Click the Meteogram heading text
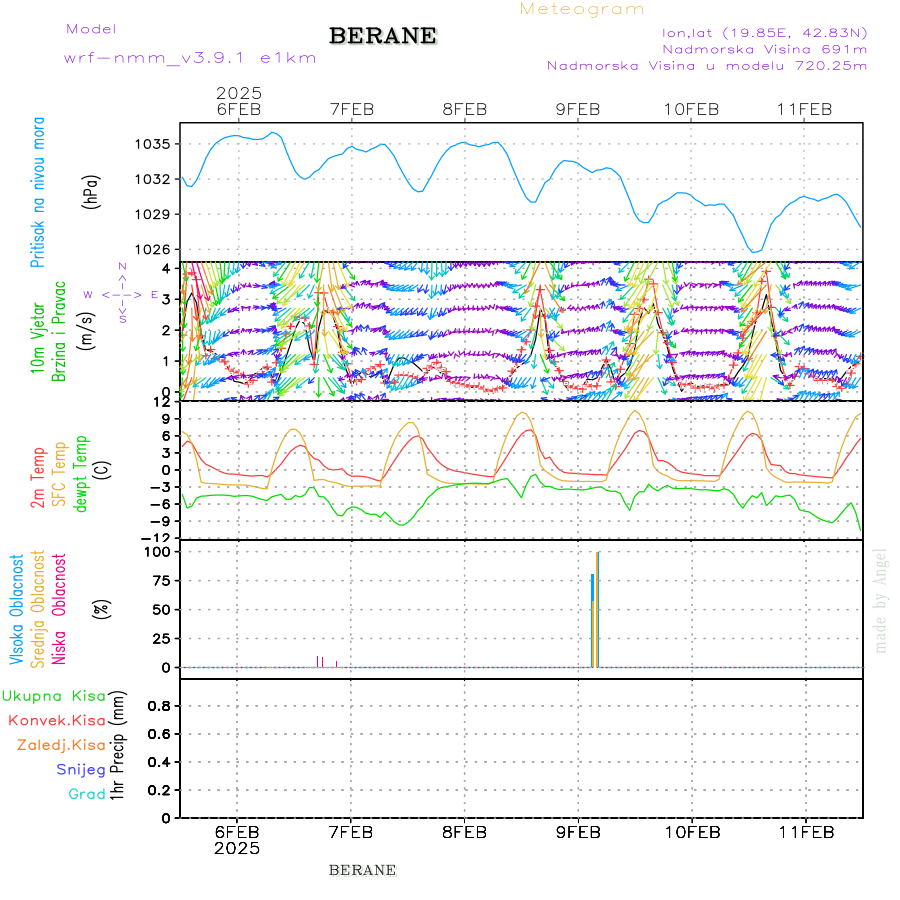Screen dimensions: 900x900 pyautogui.click(x=582, y=9)
